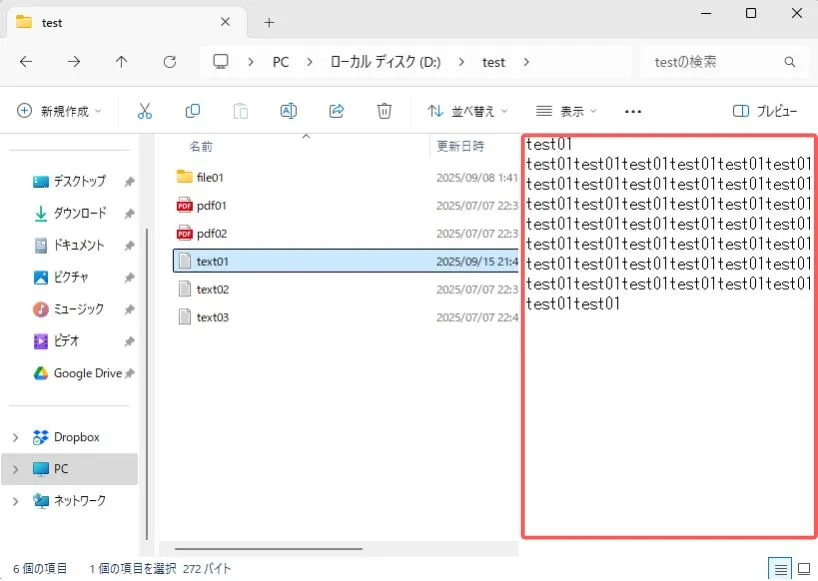Click the Cut scissors icon

click(144, 111)
